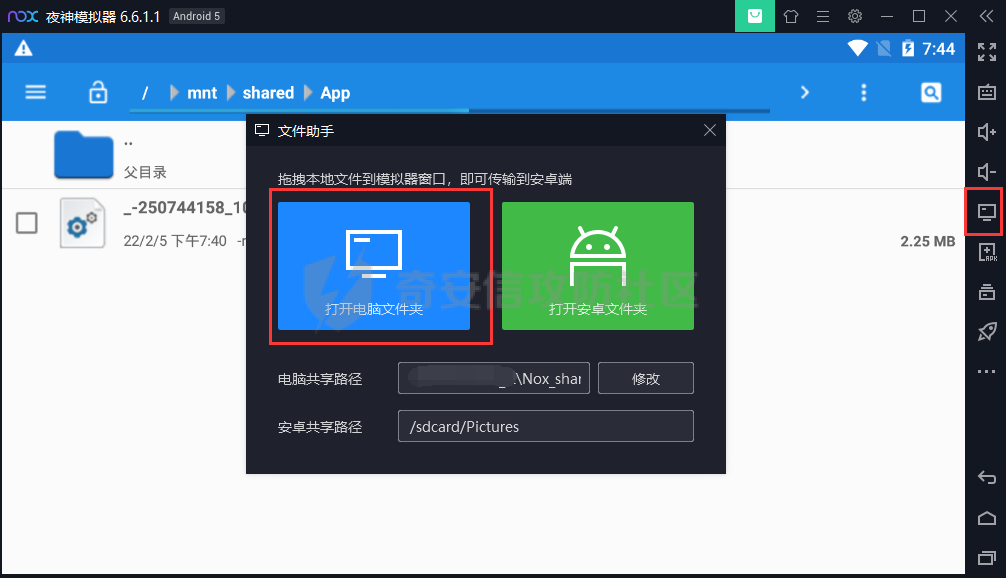Check the checkbox next to the APK file

point(26,223)
